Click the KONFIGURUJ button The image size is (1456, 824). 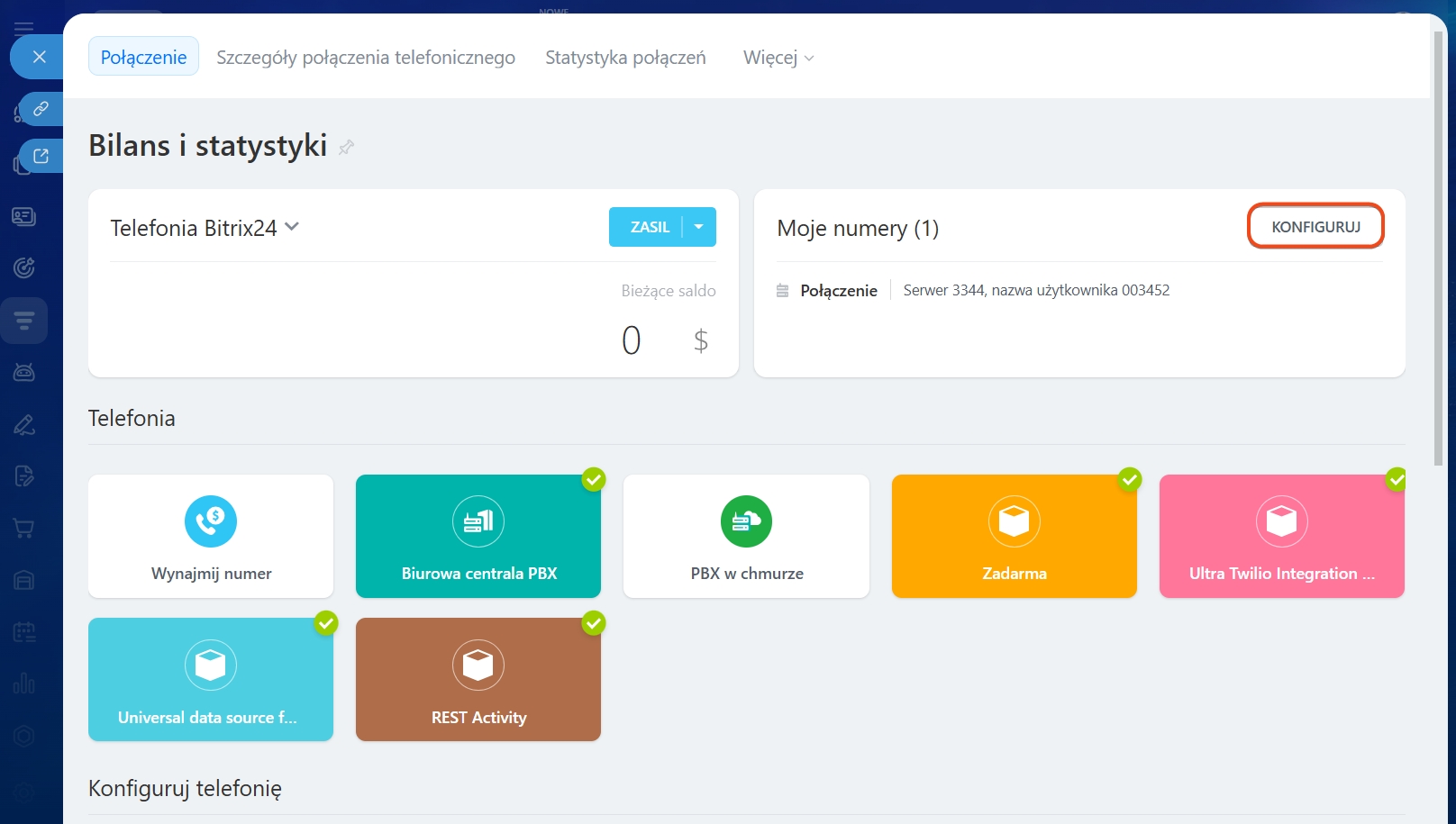[x=1315, y=227]
